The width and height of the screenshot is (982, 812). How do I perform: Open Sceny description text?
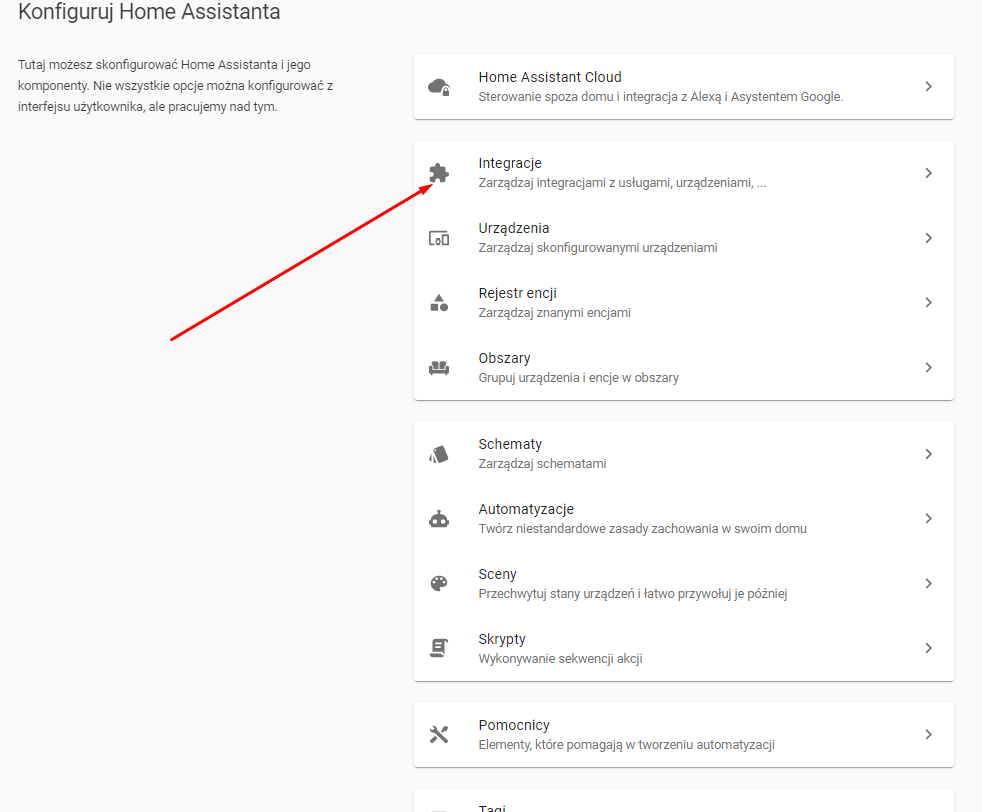pos(633,594)
